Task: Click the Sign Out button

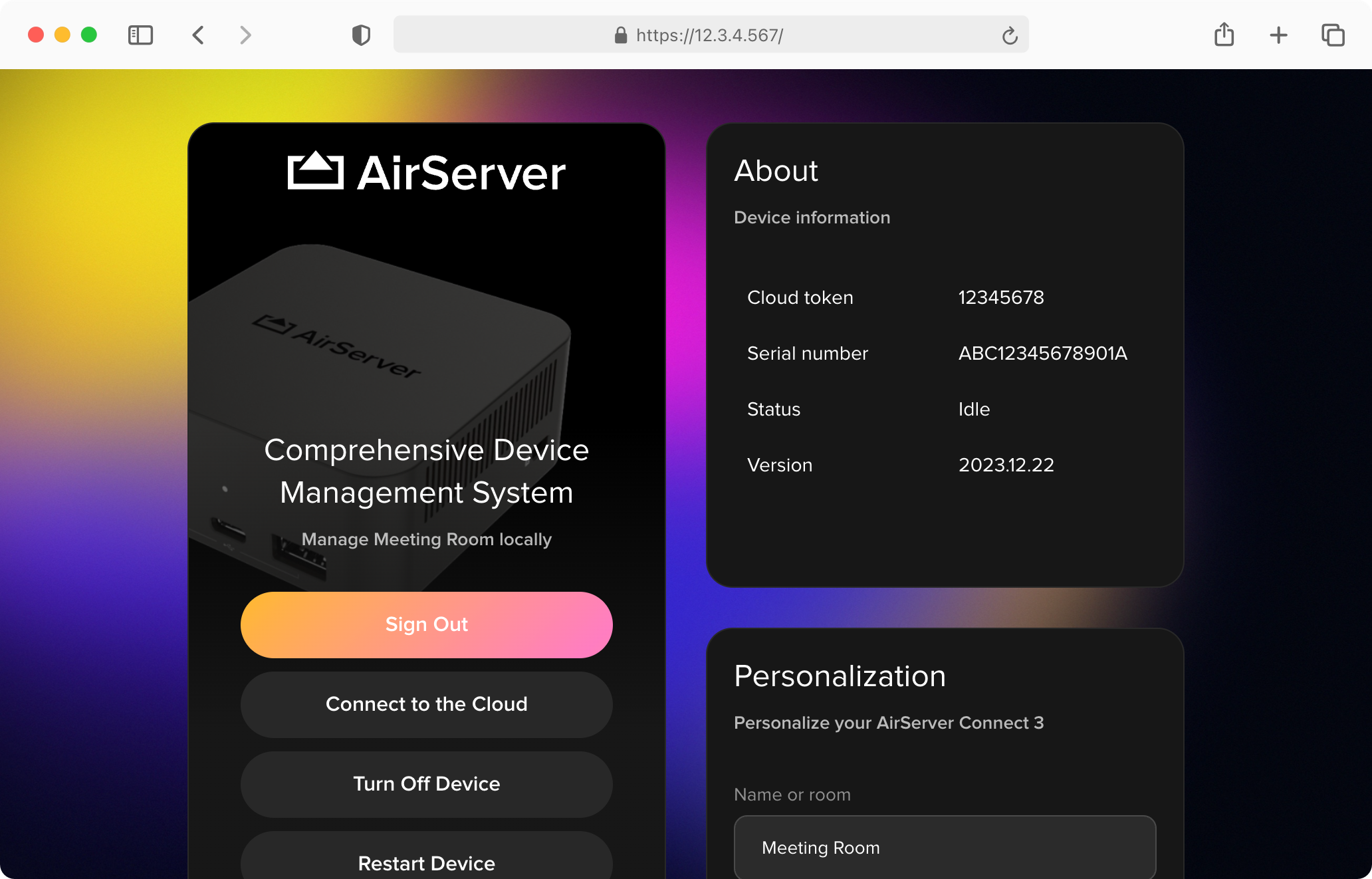Action: (x=427, y=624)
